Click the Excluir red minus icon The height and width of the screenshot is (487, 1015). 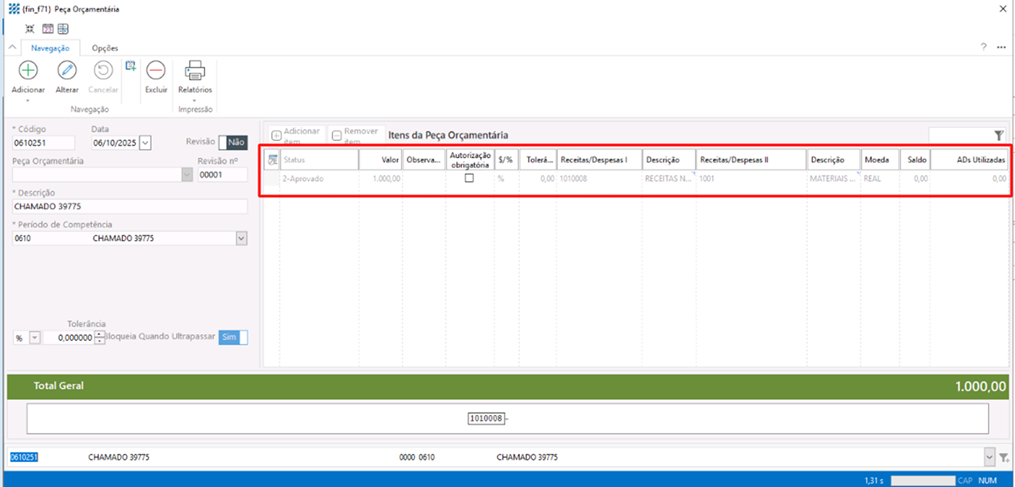pos(156,71)
